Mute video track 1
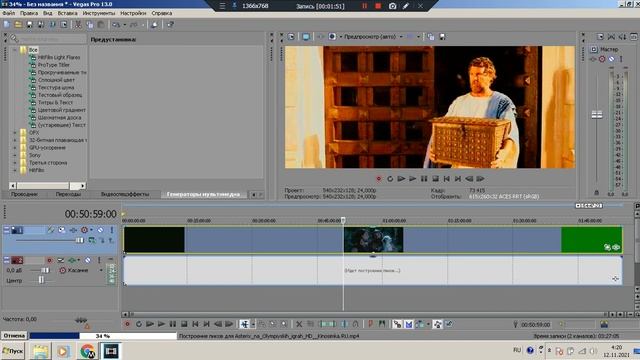 click(x=100, y=230)
